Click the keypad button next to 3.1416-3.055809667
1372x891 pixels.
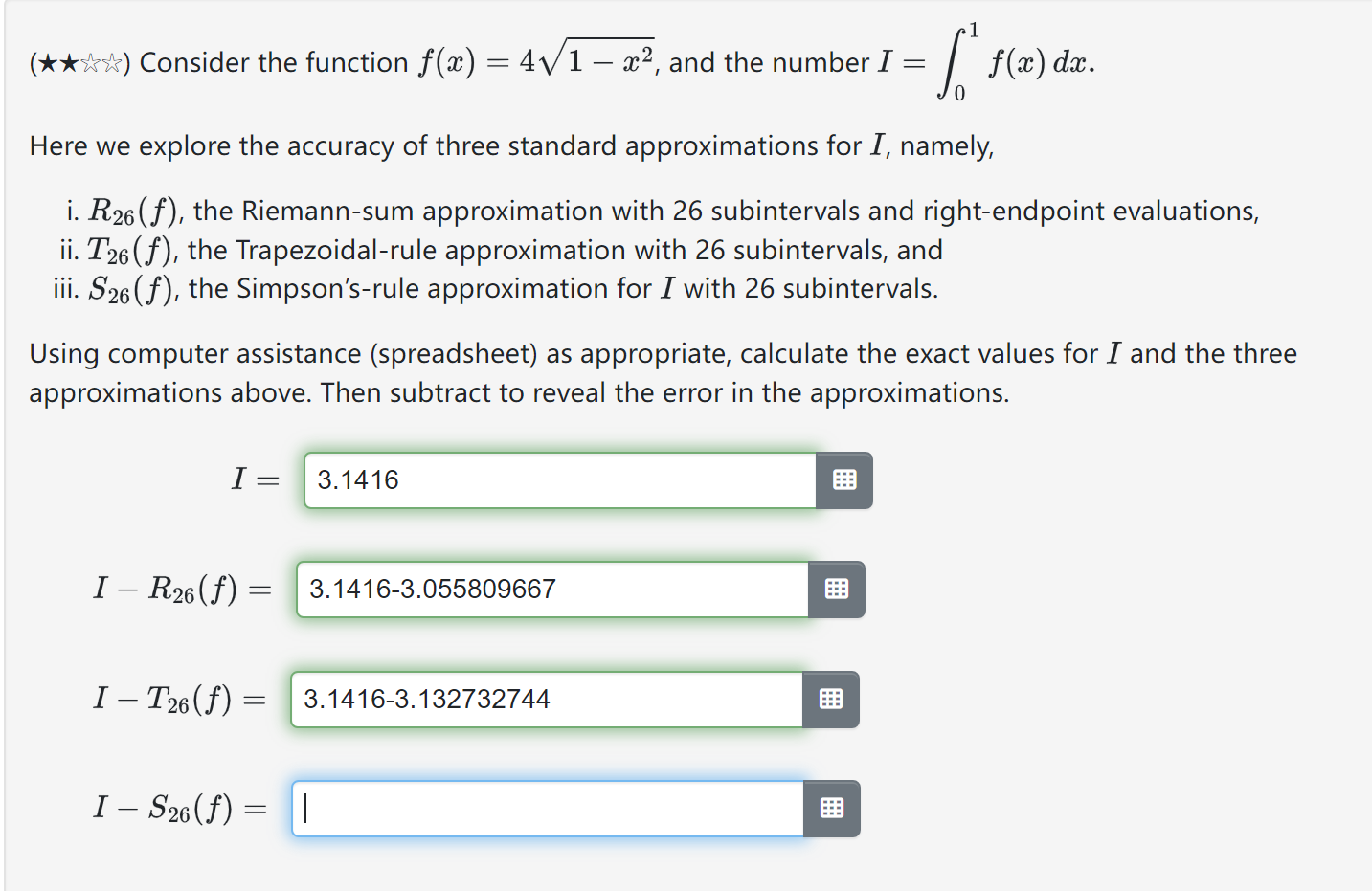836,590
